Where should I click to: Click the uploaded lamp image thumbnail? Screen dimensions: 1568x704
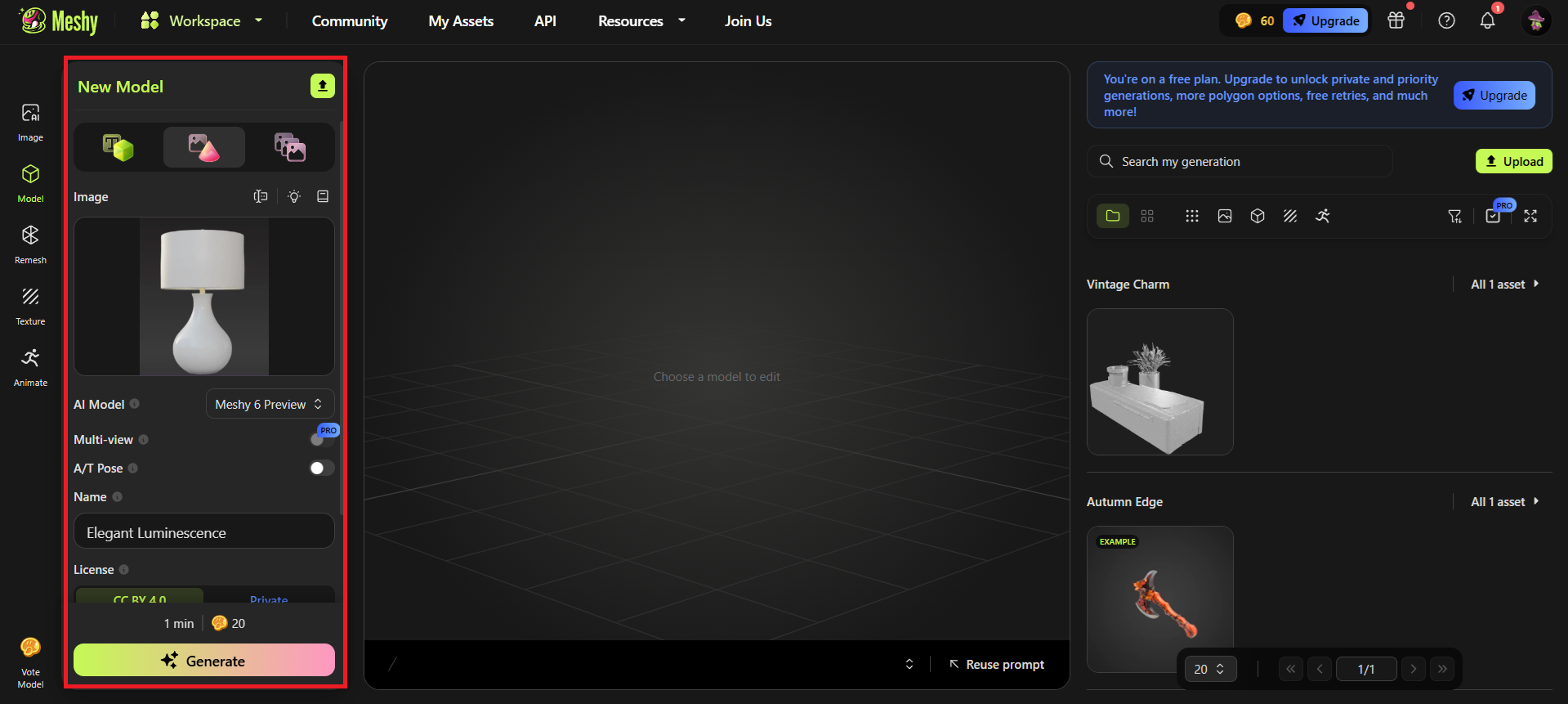tap(204, 296)
